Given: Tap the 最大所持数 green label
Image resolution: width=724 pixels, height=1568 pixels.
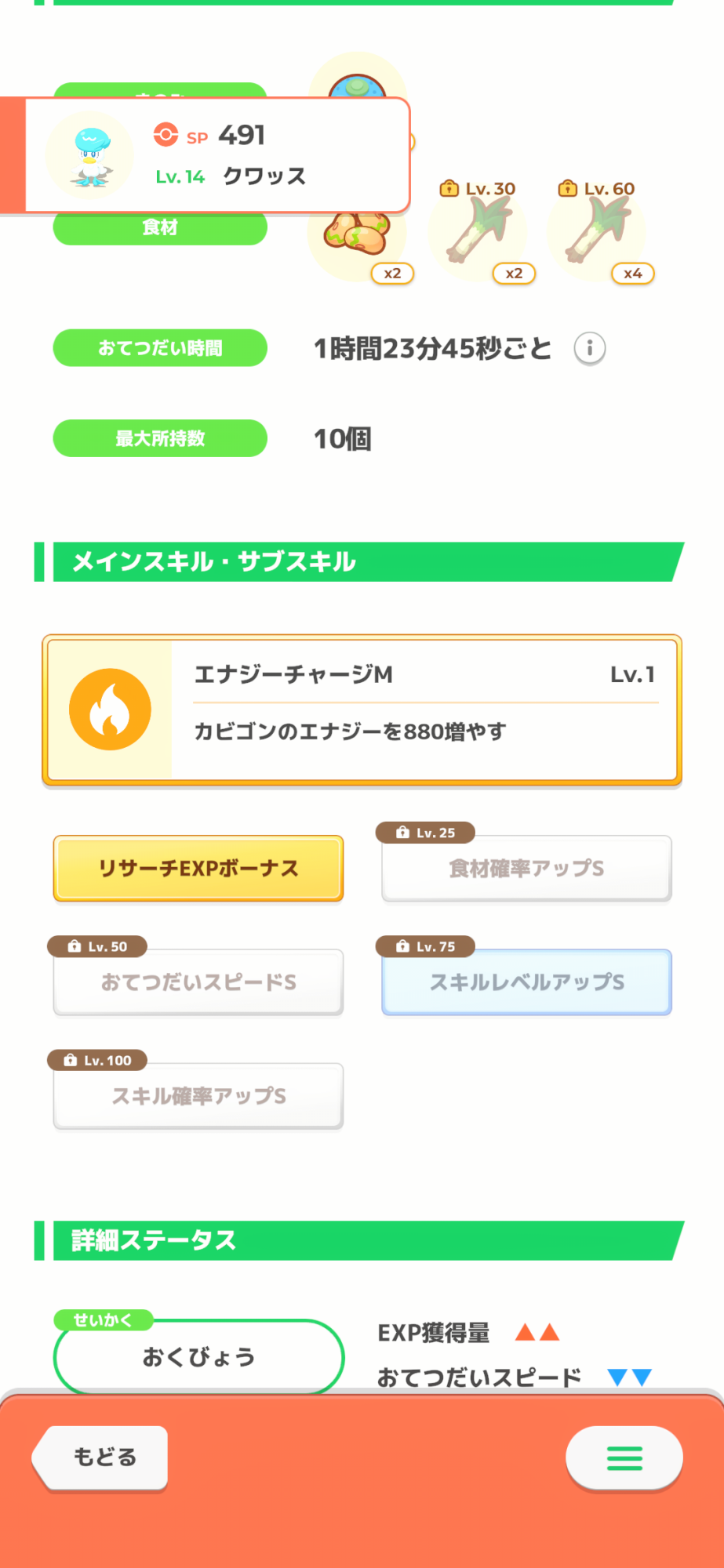Looking at the screenshot, I should pos(160,438).
